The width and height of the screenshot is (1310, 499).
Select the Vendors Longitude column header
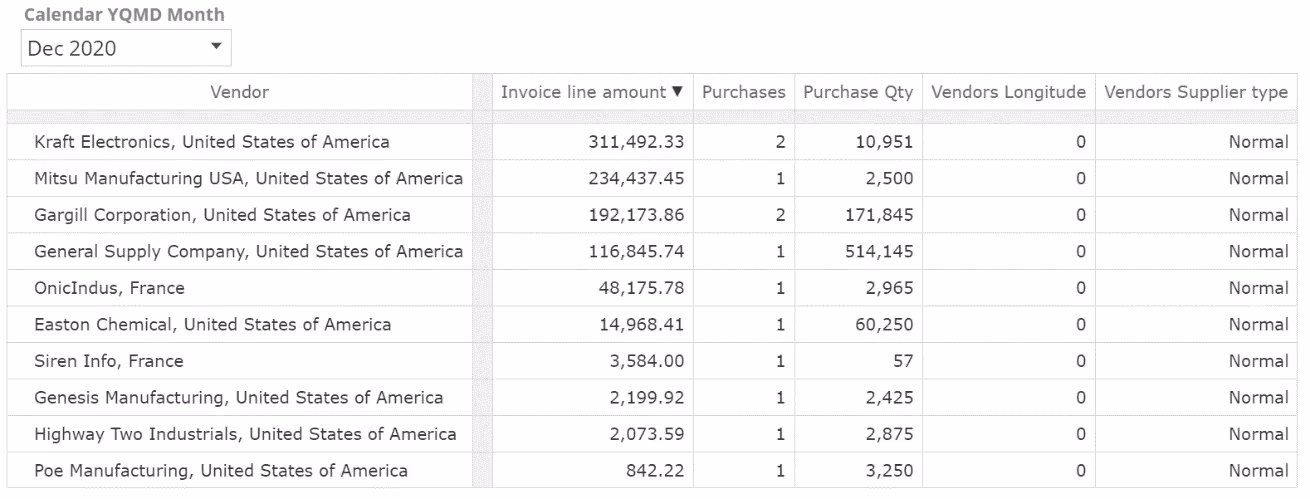(x=1008, y=92)
